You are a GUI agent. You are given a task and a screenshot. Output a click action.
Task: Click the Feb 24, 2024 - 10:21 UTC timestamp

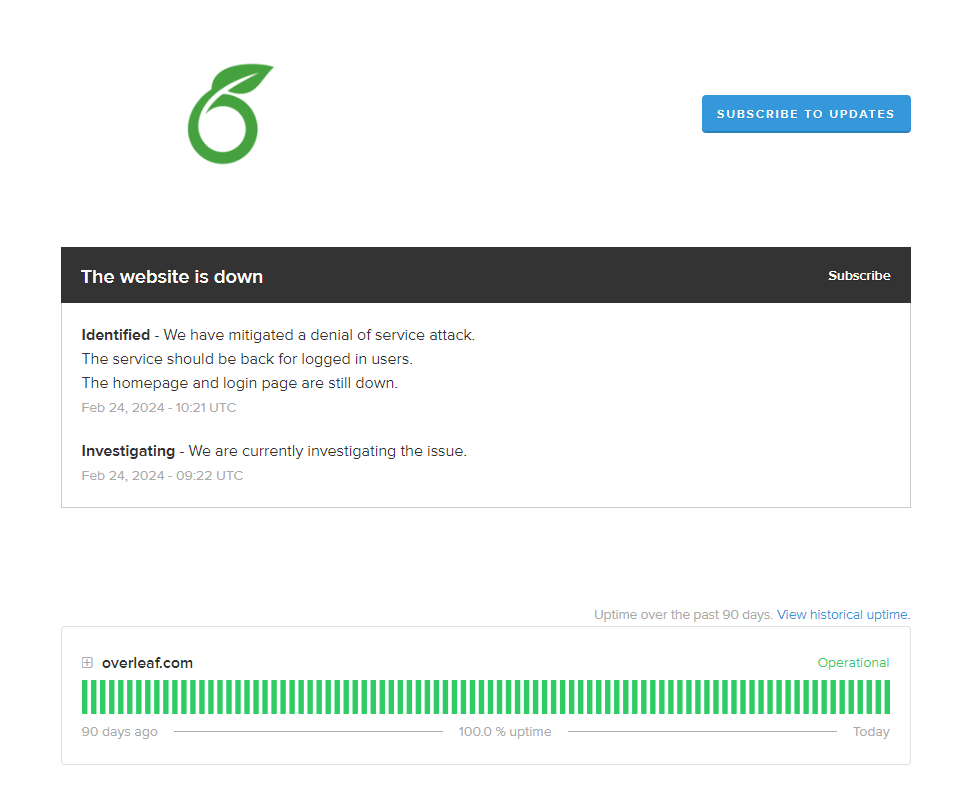coord(158,408)
